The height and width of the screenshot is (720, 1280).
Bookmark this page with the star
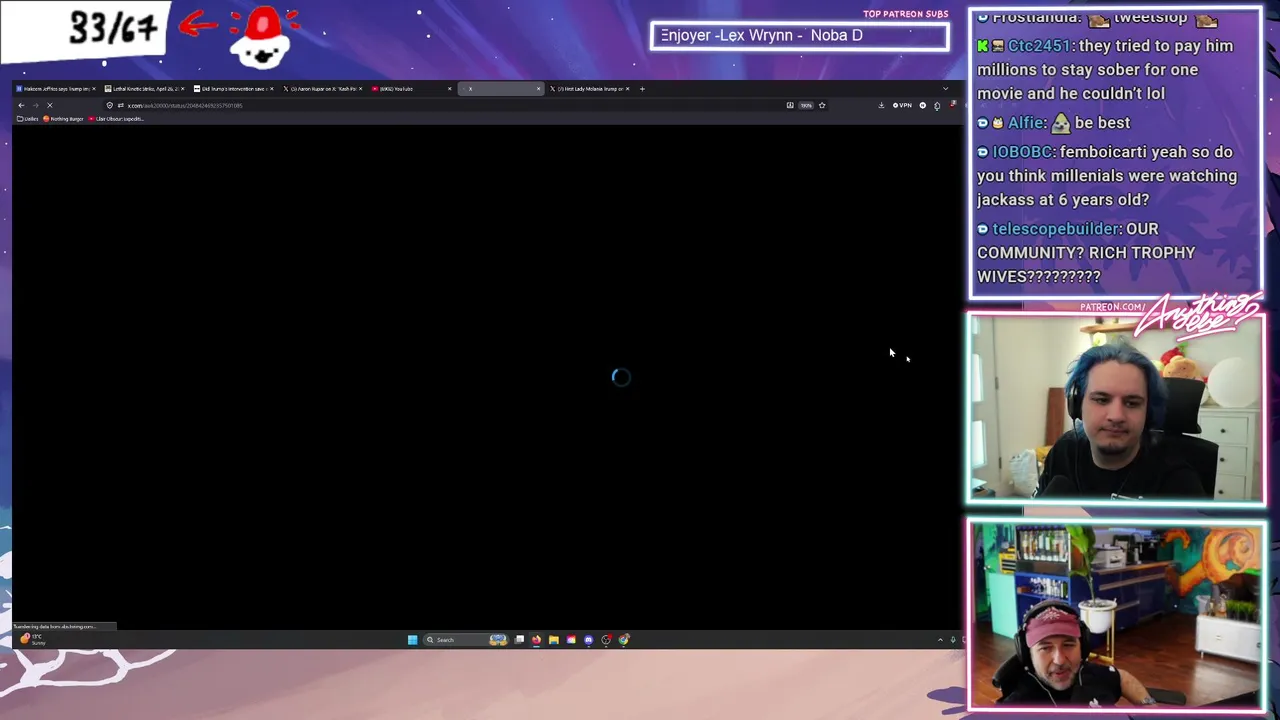[x=822, y=105]
